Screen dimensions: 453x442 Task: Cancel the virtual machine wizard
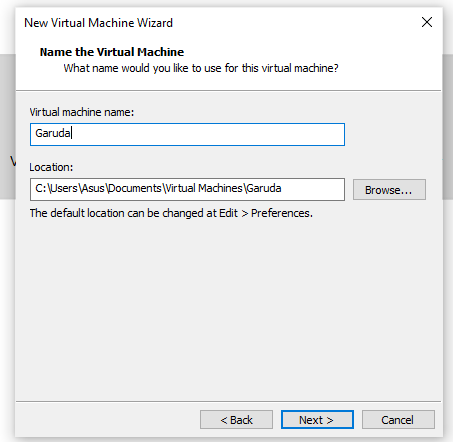click(x=398, y=420)
